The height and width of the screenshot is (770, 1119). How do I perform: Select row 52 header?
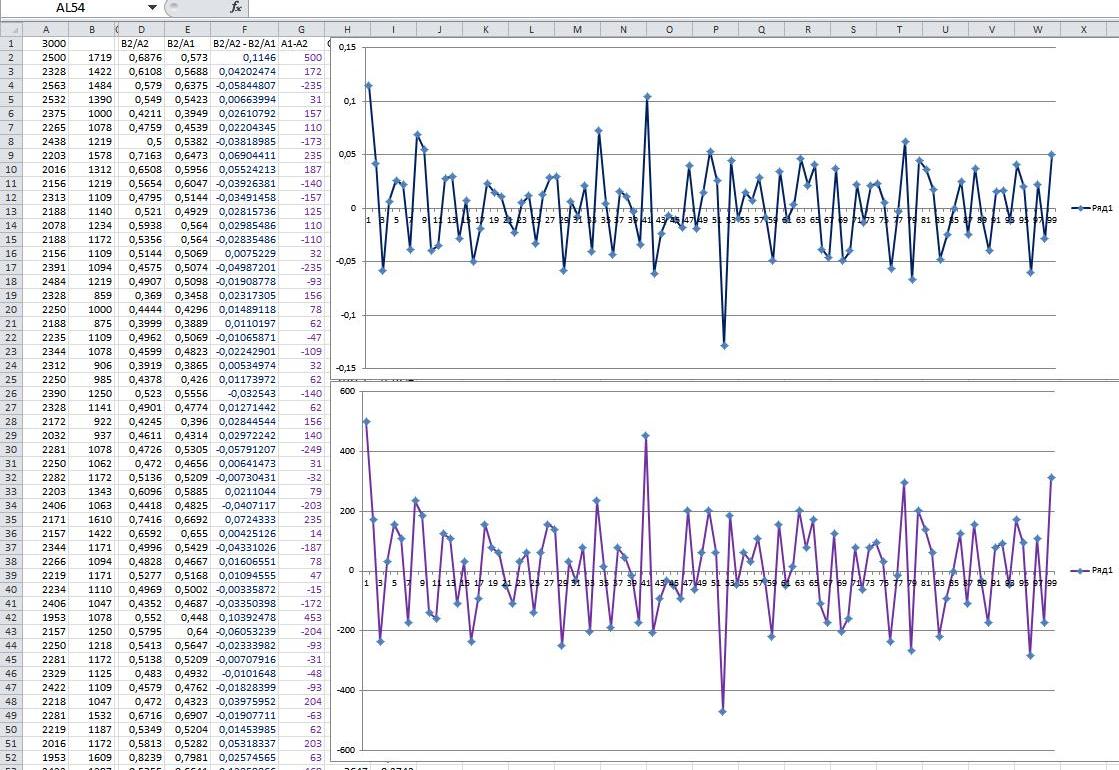pos(11,757)
